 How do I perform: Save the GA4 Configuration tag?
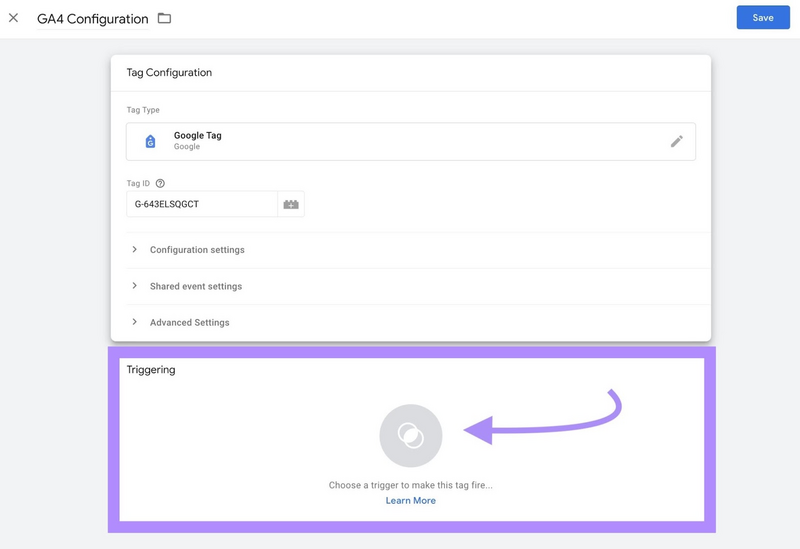point(762,18)
